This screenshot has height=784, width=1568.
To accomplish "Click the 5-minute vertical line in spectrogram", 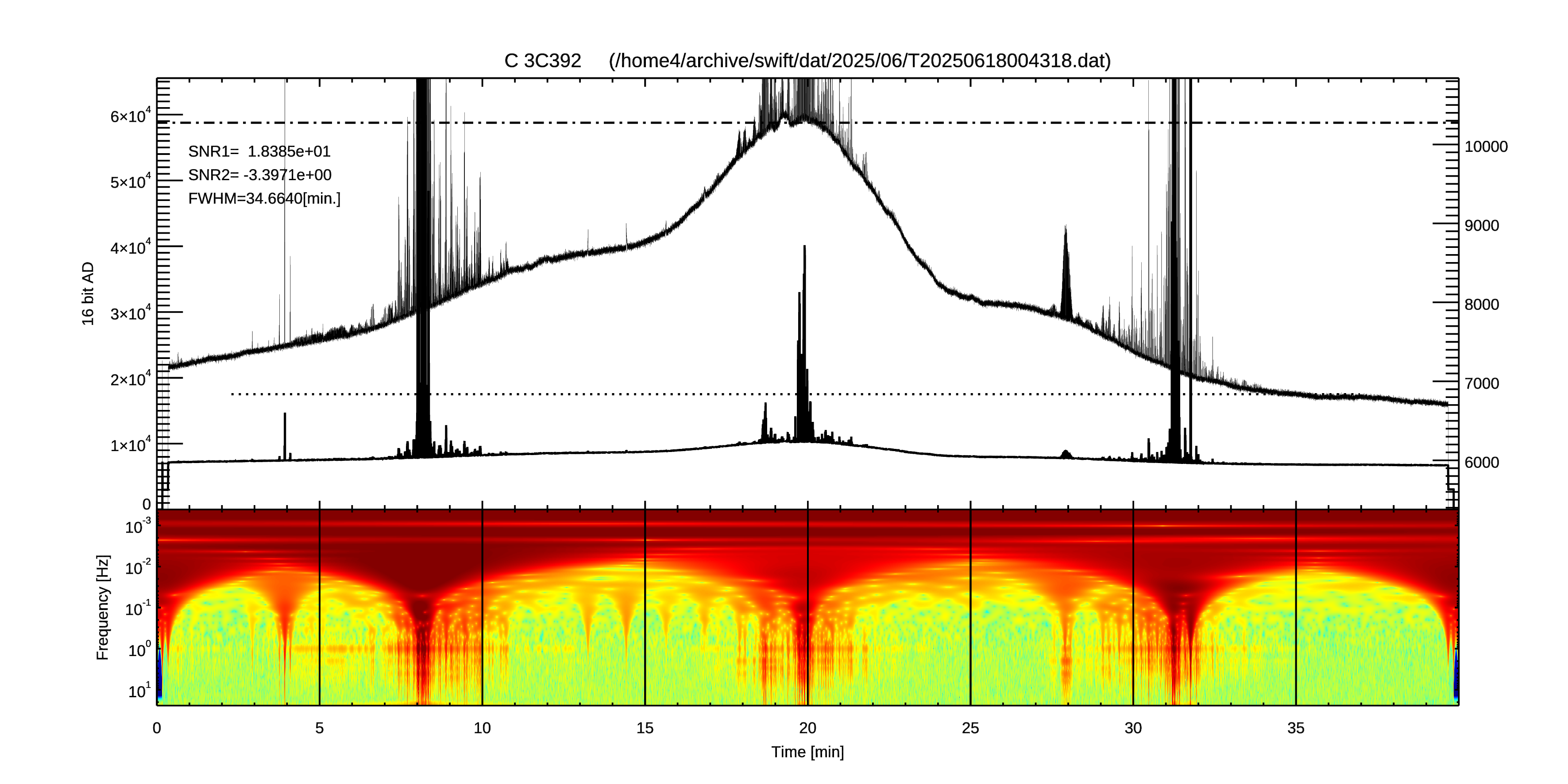I will (x=320, y=607).
